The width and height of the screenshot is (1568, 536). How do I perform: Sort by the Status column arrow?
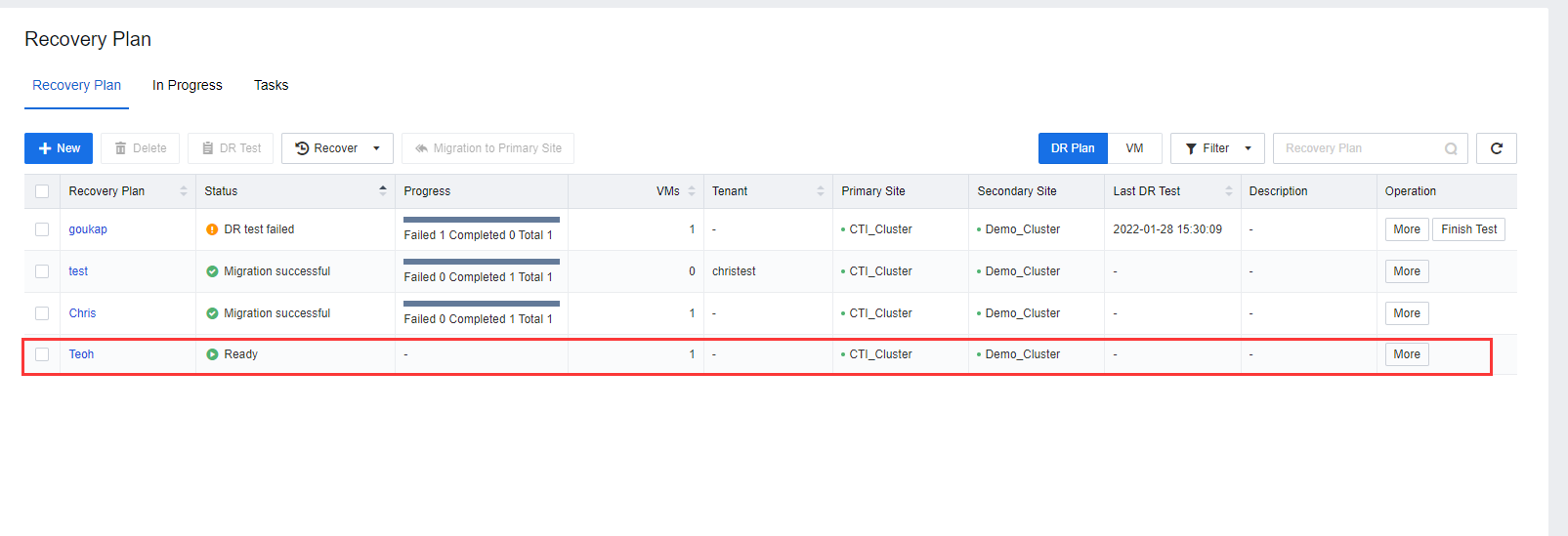pos(383,191)
